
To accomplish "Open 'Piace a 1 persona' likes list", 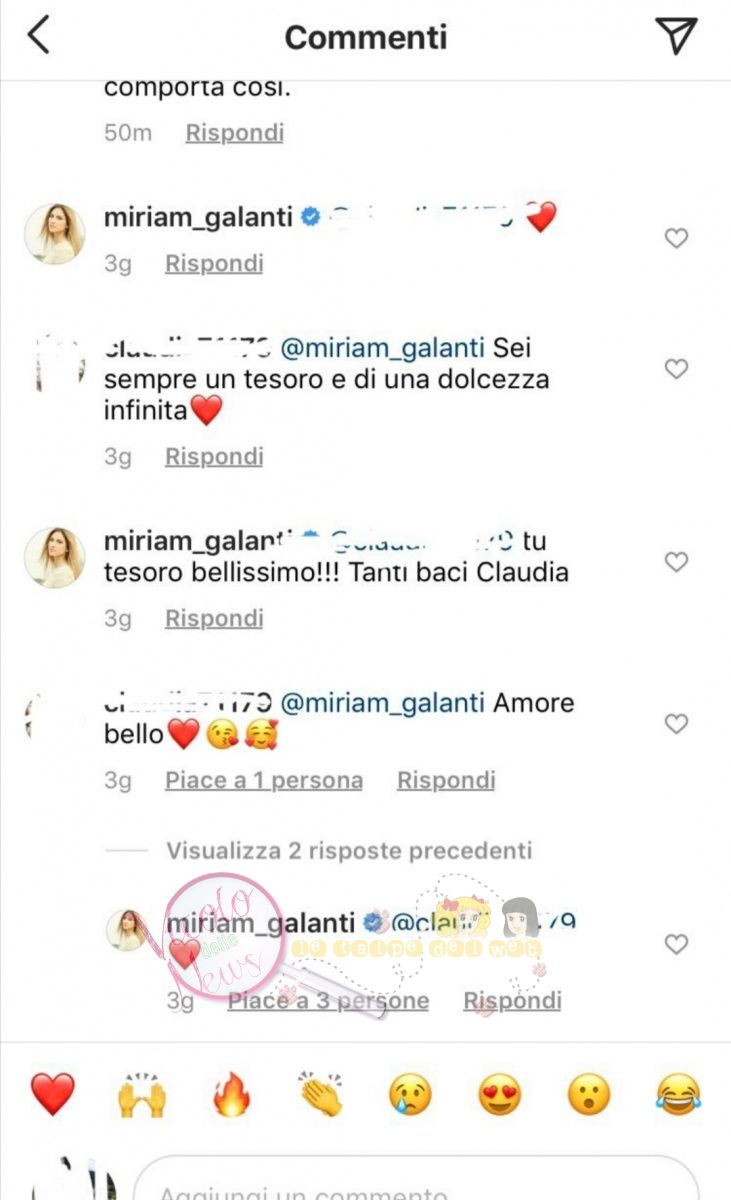I will pyautogui.click(x=264, y=780).
